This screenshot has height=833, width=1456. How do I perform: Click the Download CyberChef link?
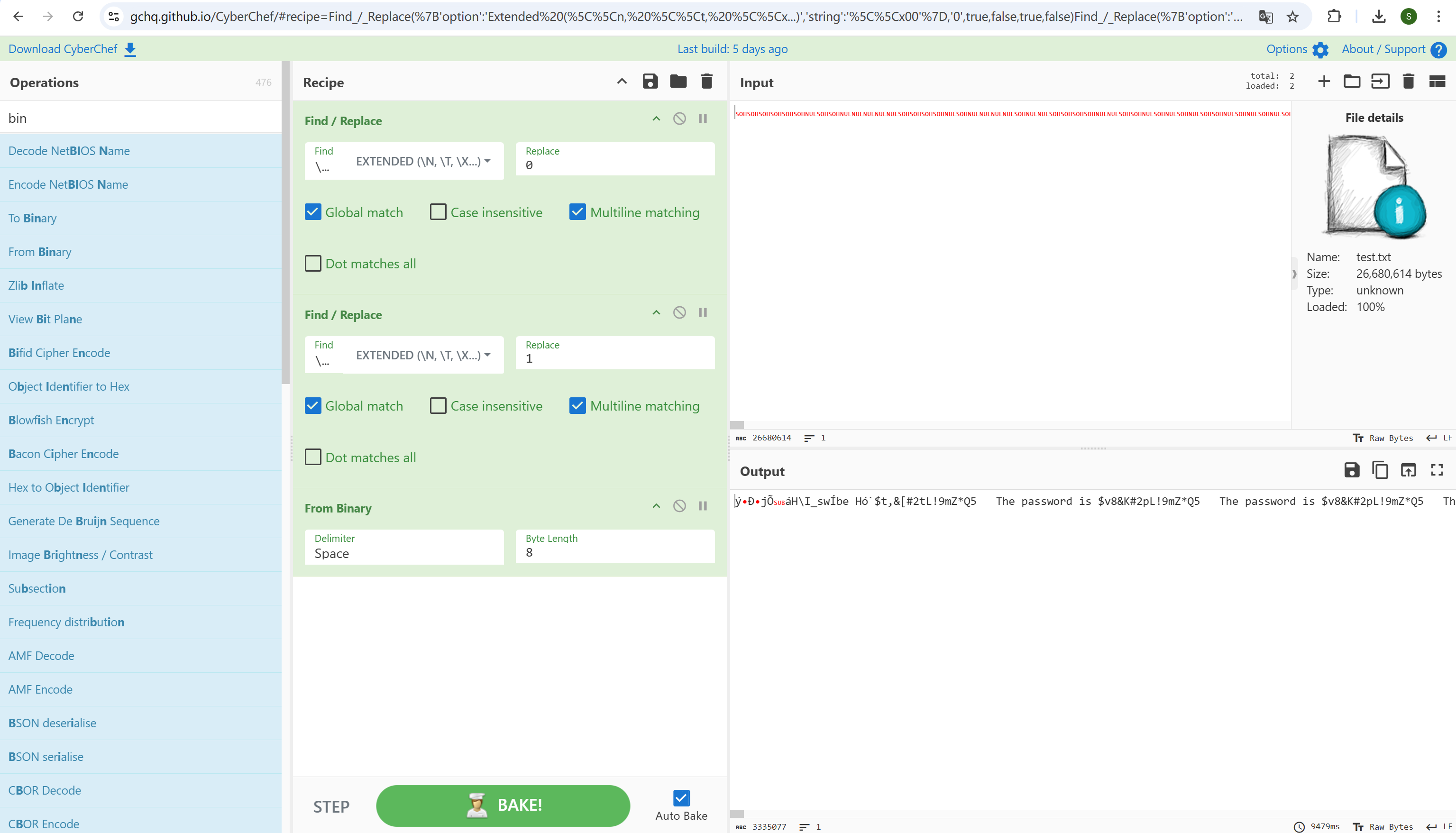(x=72, y=49)
